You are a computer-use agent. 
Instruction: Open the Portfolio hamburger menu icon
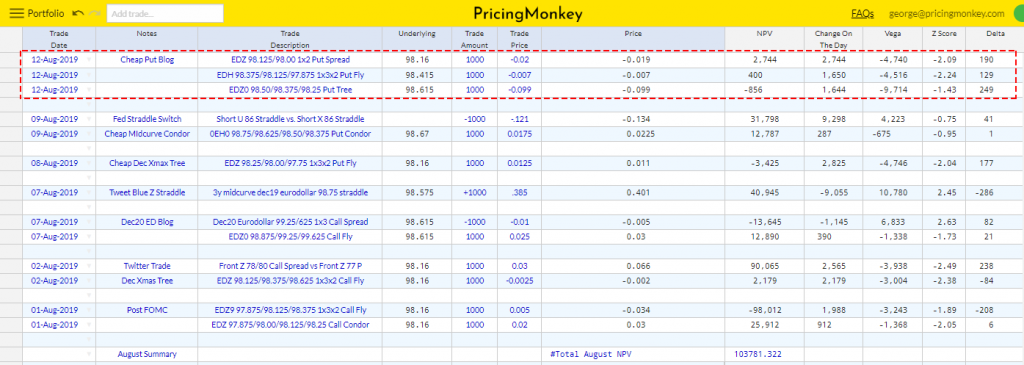(16, 13)
